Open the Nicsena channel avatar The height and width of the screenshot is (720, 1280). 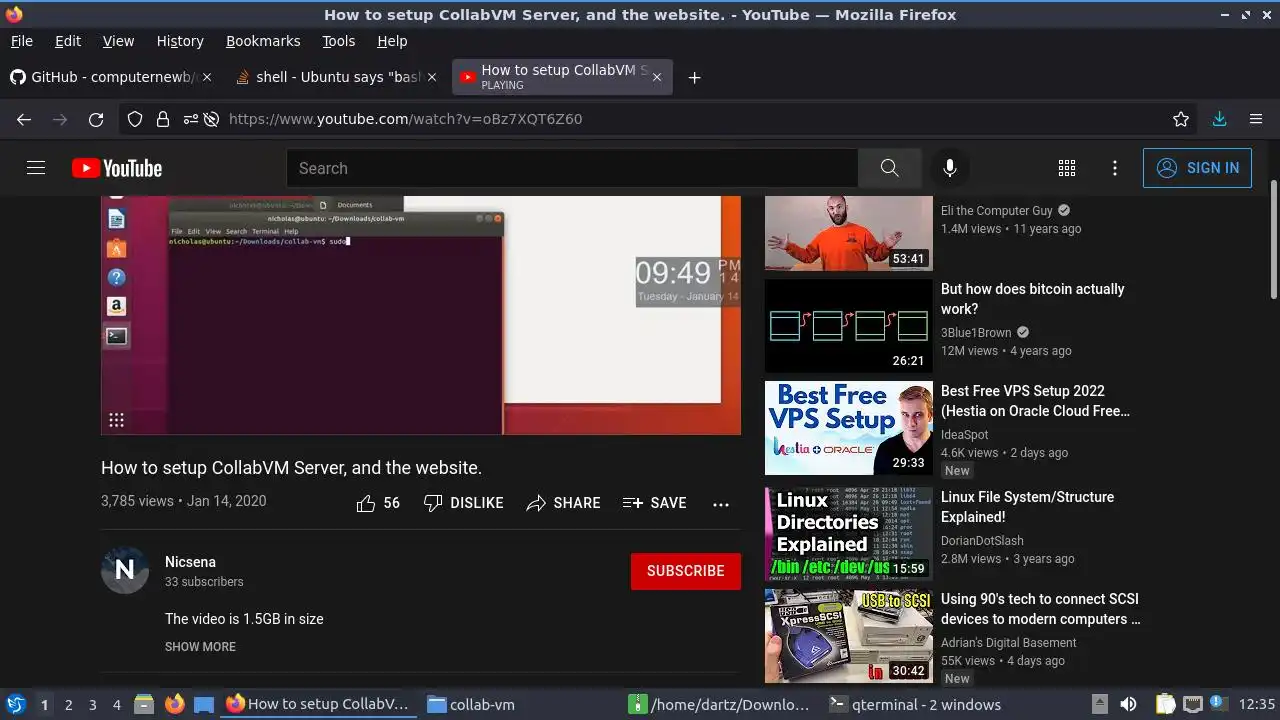125,570
